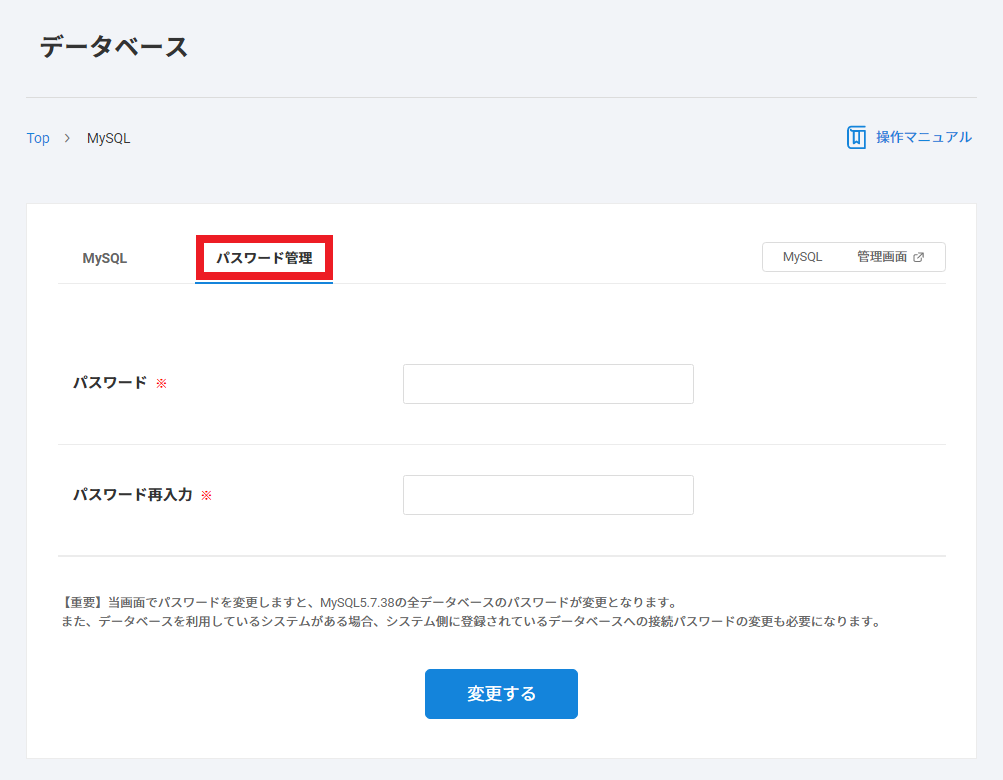This screenshot has width=1003, height=780.
Task: Click the MySQL breadcrumb text
Action: (x=108, y=138)
